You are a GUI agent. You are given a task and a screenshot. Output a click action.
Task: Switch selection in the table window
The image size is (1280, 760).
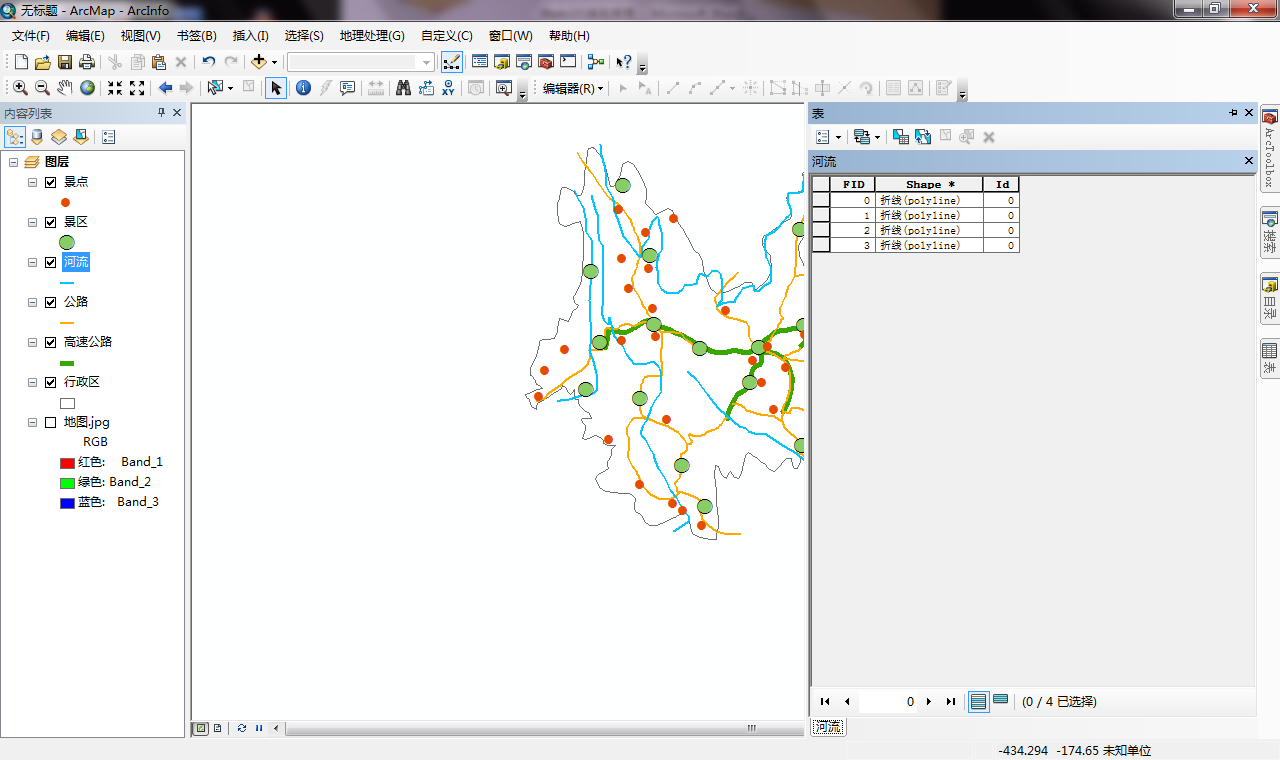click(x=923, y=137)
